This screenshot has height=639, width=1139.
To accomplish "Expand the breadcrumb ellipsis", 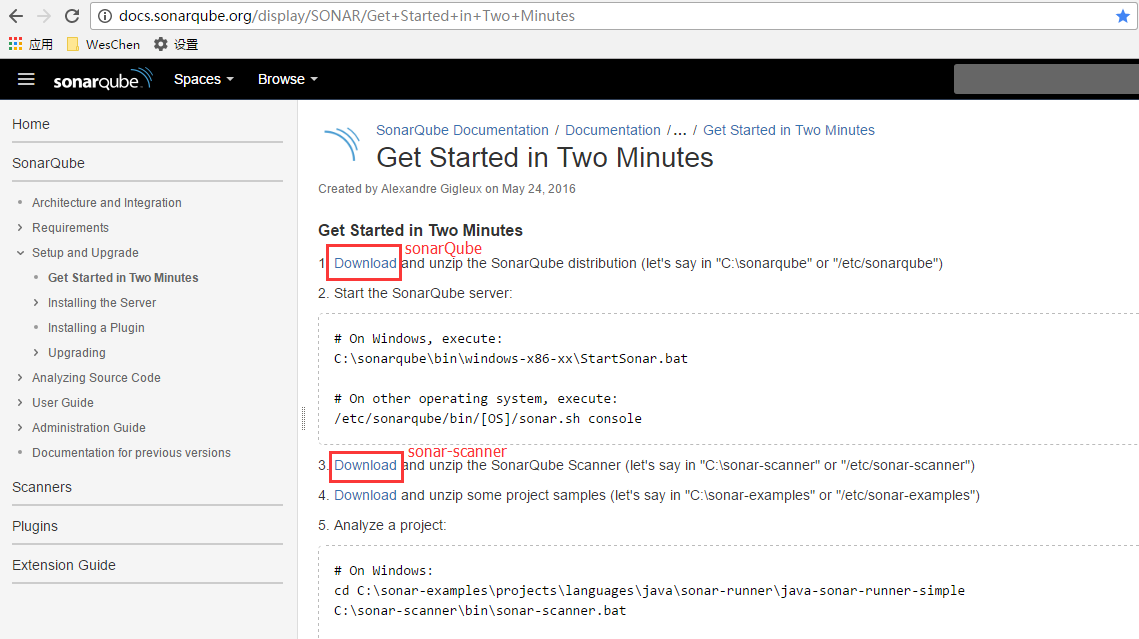I will (680, 131).
